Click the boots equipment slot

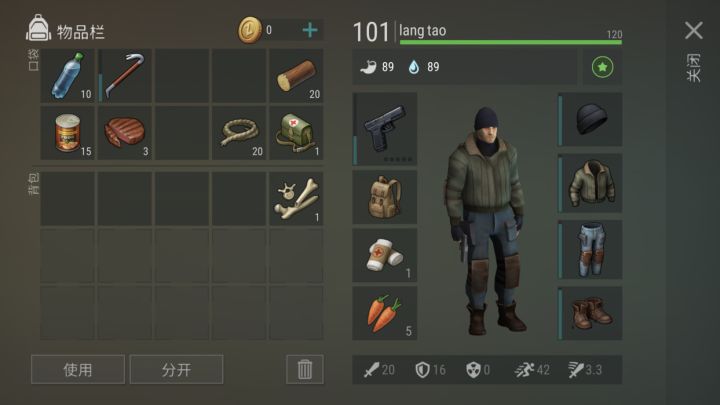[590, 313]
